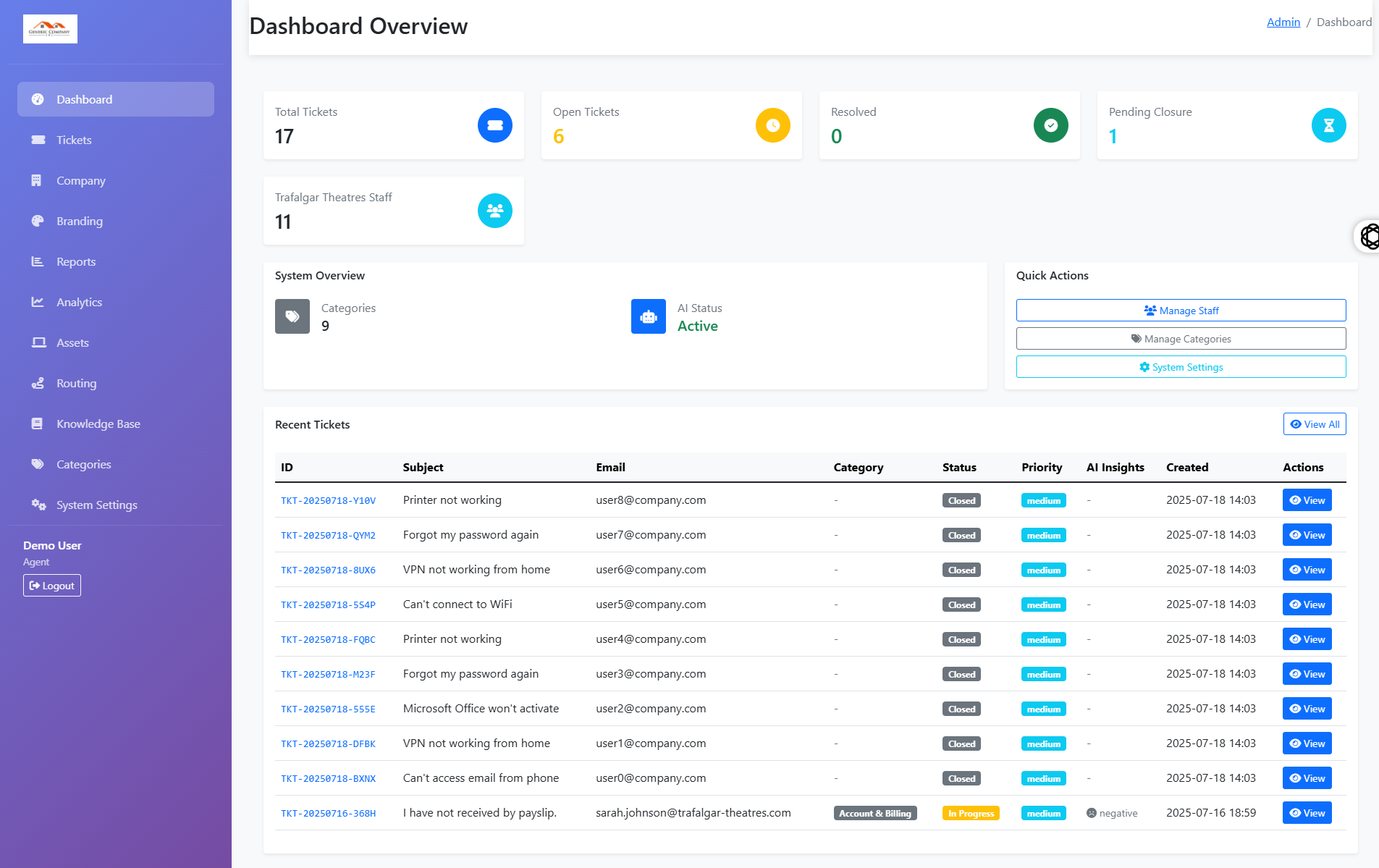Screen dimensions: 1379x868
Task: Open Assets from the sidebar
Action: click(x=116, y=342)
